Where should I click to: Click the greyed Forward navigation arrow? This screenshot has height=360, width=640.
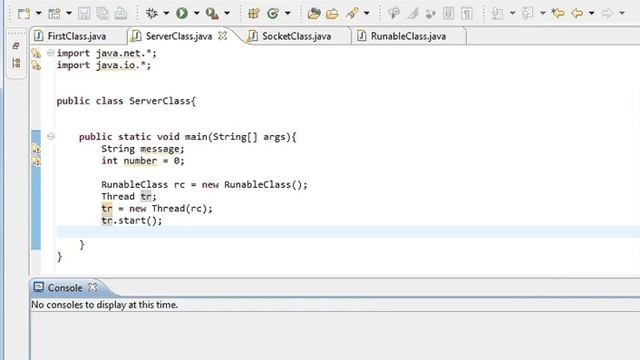(607, 13)
